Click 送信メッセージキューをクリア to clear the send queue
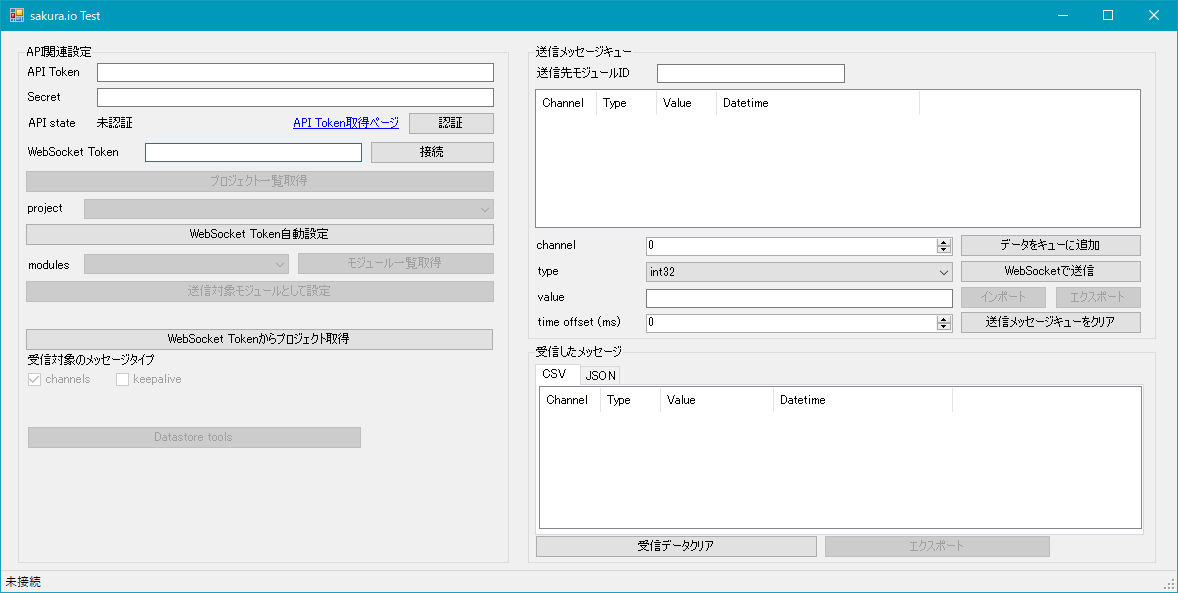The height and width of the screenshot is (593, 1178). [x=1050, y=322]
